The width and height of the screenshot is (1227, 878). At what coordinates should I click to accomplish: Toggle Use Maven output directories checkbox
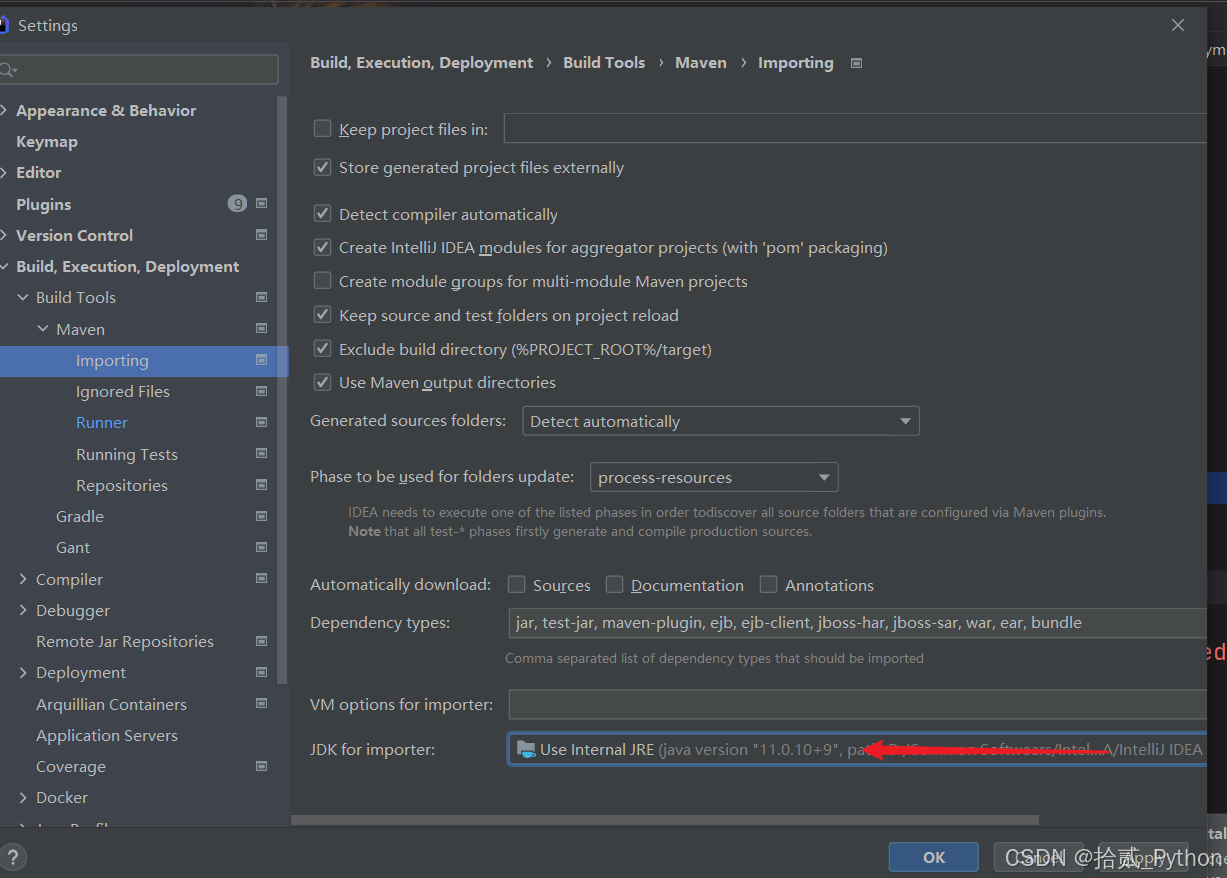[x=322, y=382]
